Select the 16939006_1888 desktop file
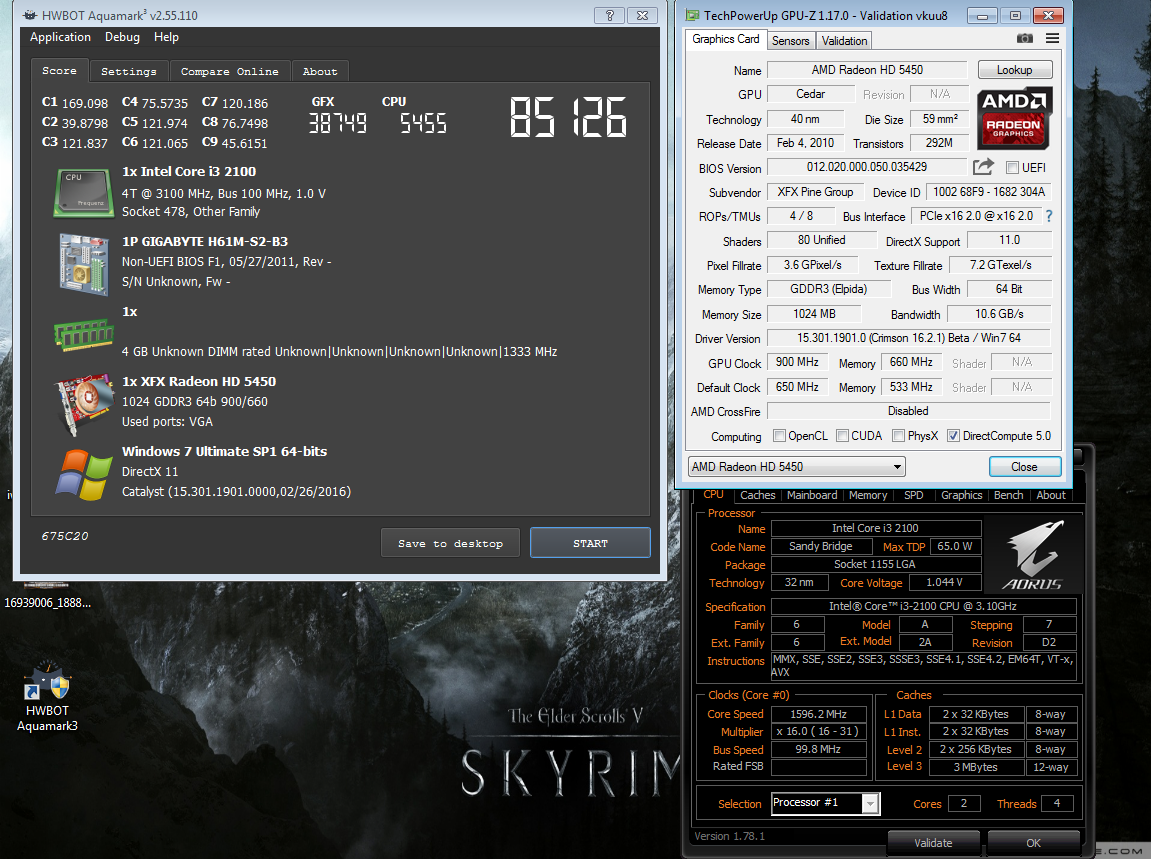Viewport: 1151px width, 859px height. click(48, 596)
